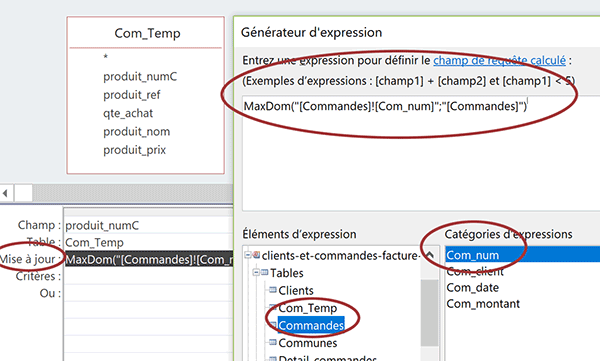Select produit_ref field in Com_Temp table

tap(132, 95)
